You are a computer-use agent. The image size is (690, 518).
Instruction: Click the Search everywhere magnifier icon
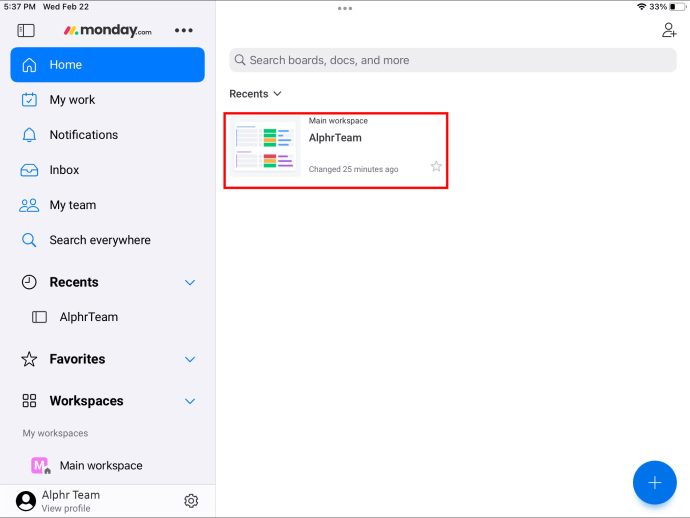coord(29,240)
